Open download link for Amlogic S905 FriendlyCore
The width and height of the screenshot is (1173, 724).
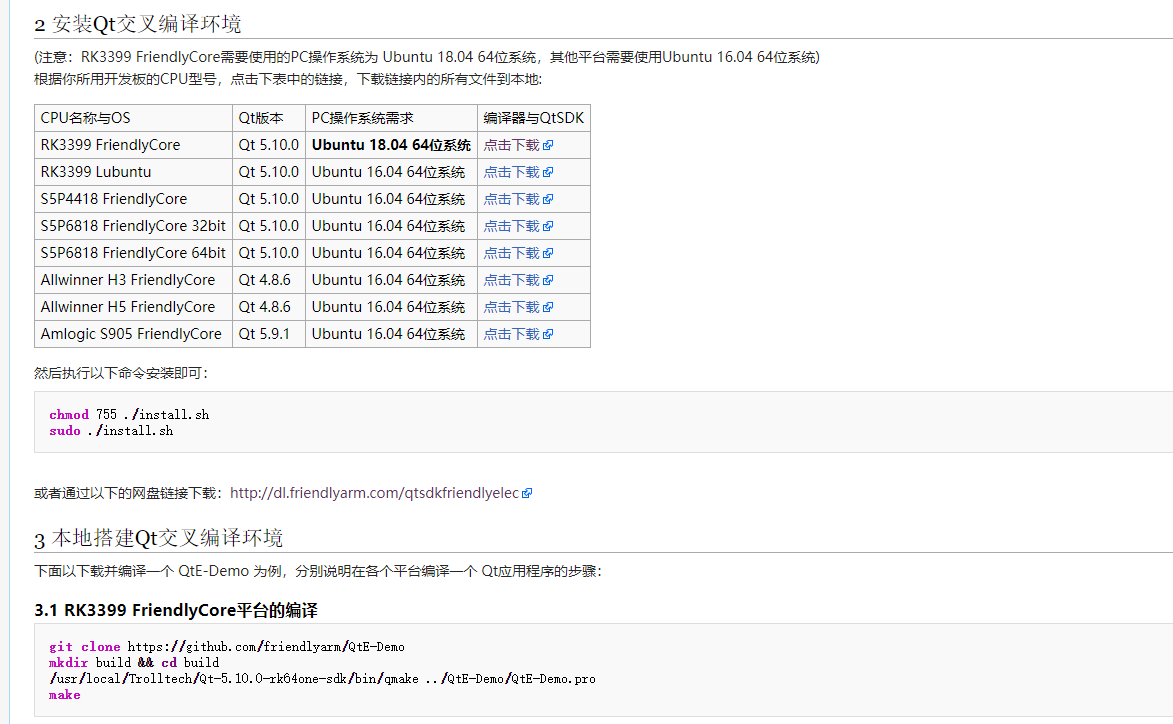click(x=512, y=334)
